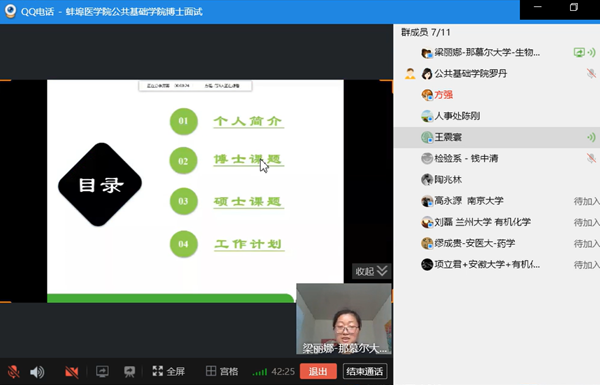The width and height of the screenshot is (600, 385).
Task: Collapse video thumbnails with 收起
Action: tap(371, 271)
